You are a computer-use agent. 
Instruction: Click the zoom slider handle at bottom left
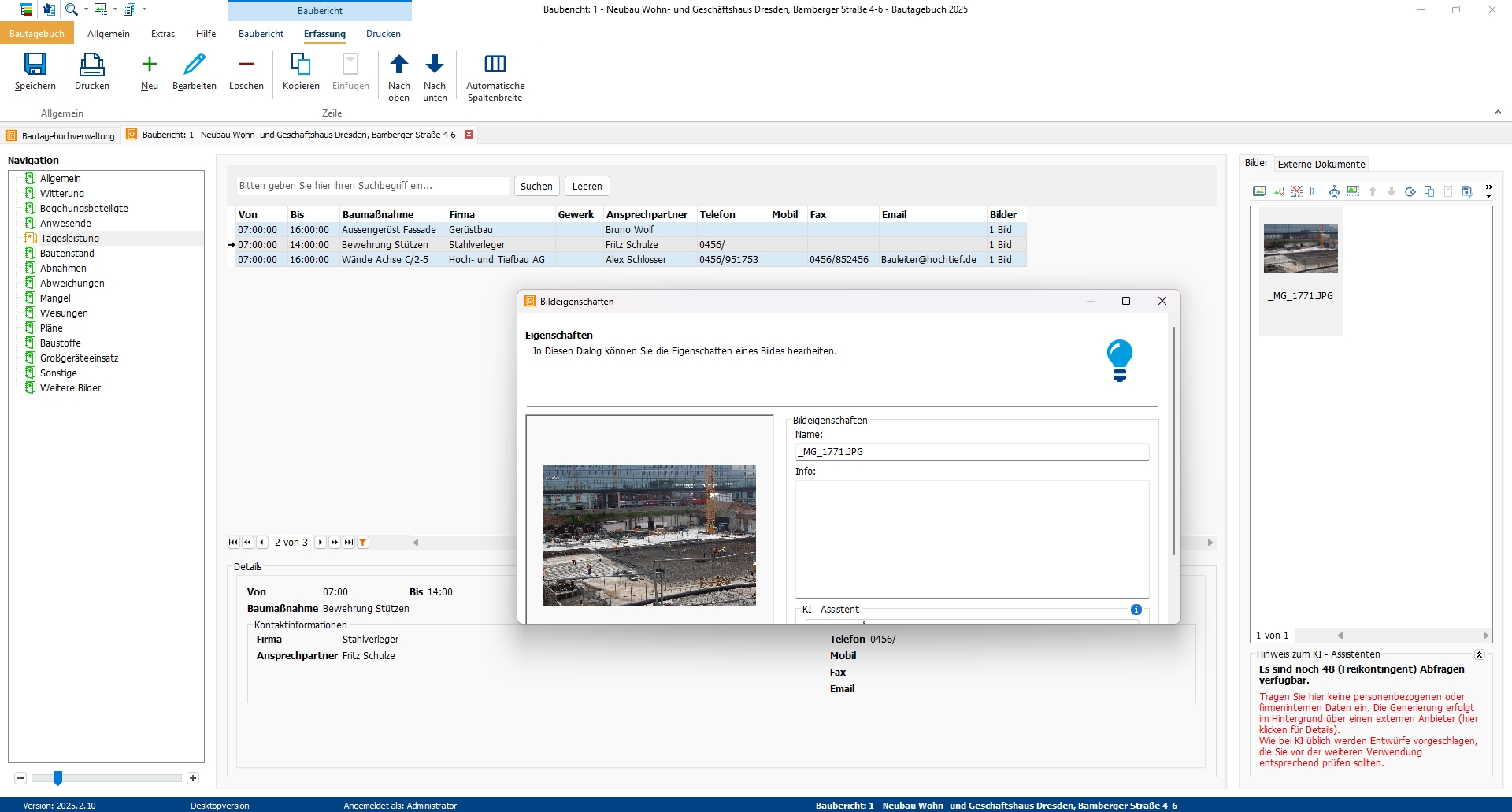click(x=57, y=778)
